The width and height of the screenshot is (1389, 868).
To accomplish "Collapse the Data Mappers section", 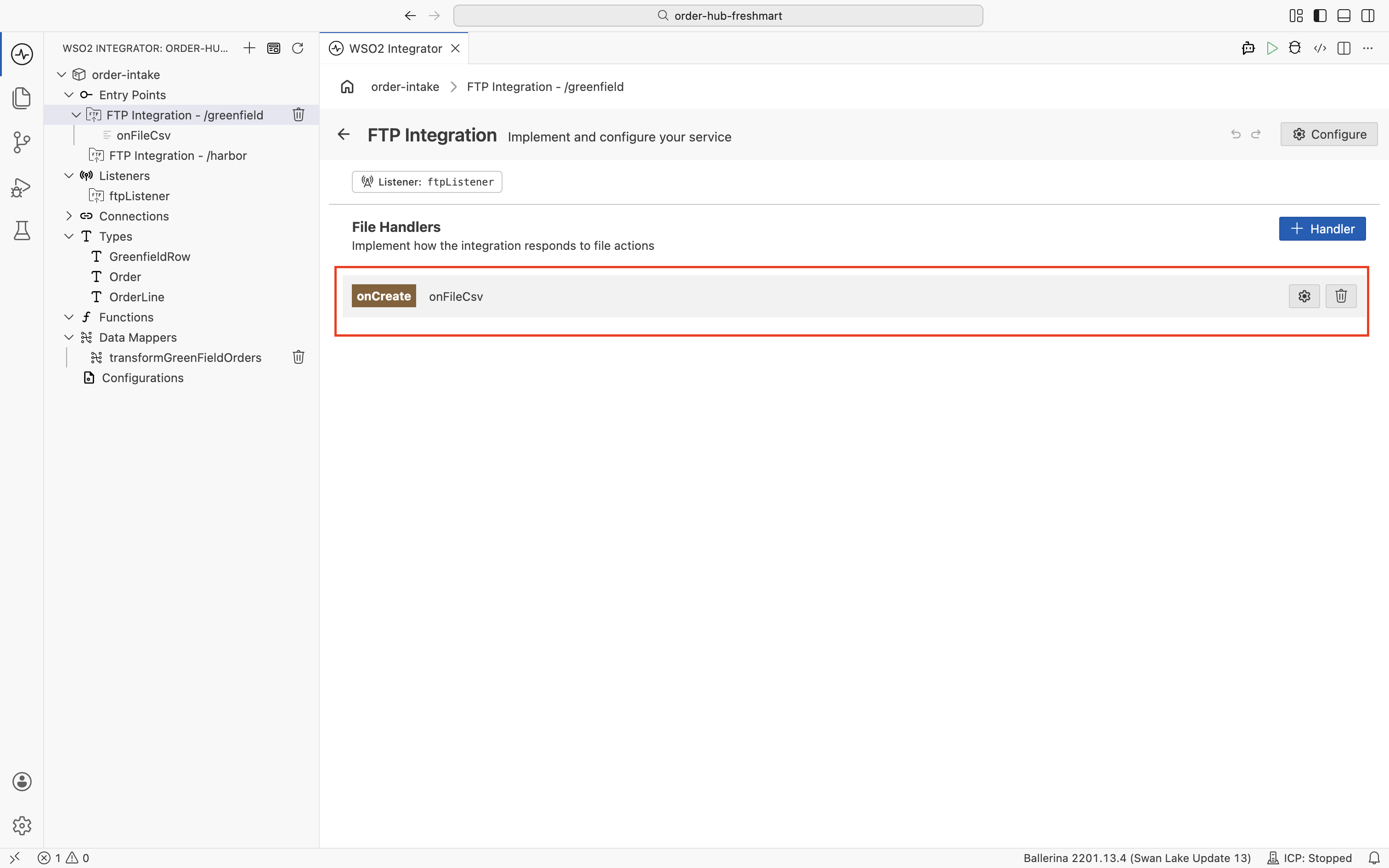I will [x=69, y=337].
